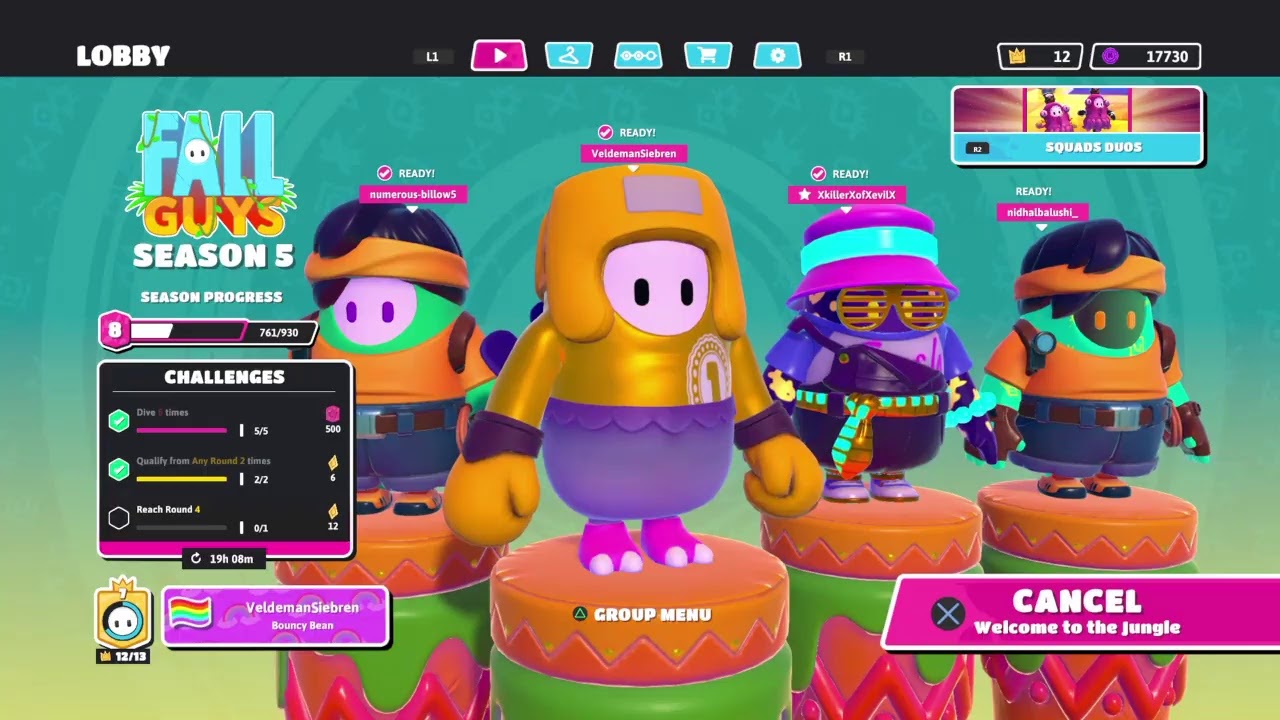Click the 6 fame reward icon
Image resolution: width=1280 pixels, height=720 pixels.
pos(333,462)
